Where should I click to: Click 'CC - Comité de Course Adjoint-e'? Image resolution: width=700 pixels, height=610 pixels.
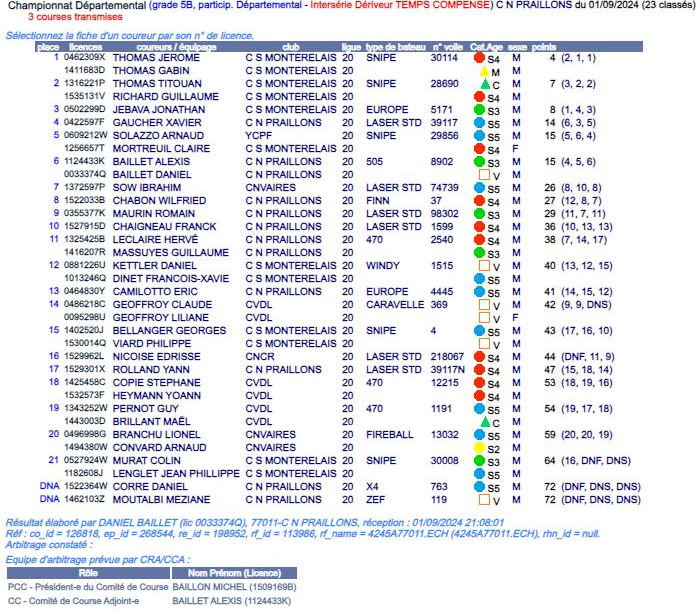[x=73, y=601]
